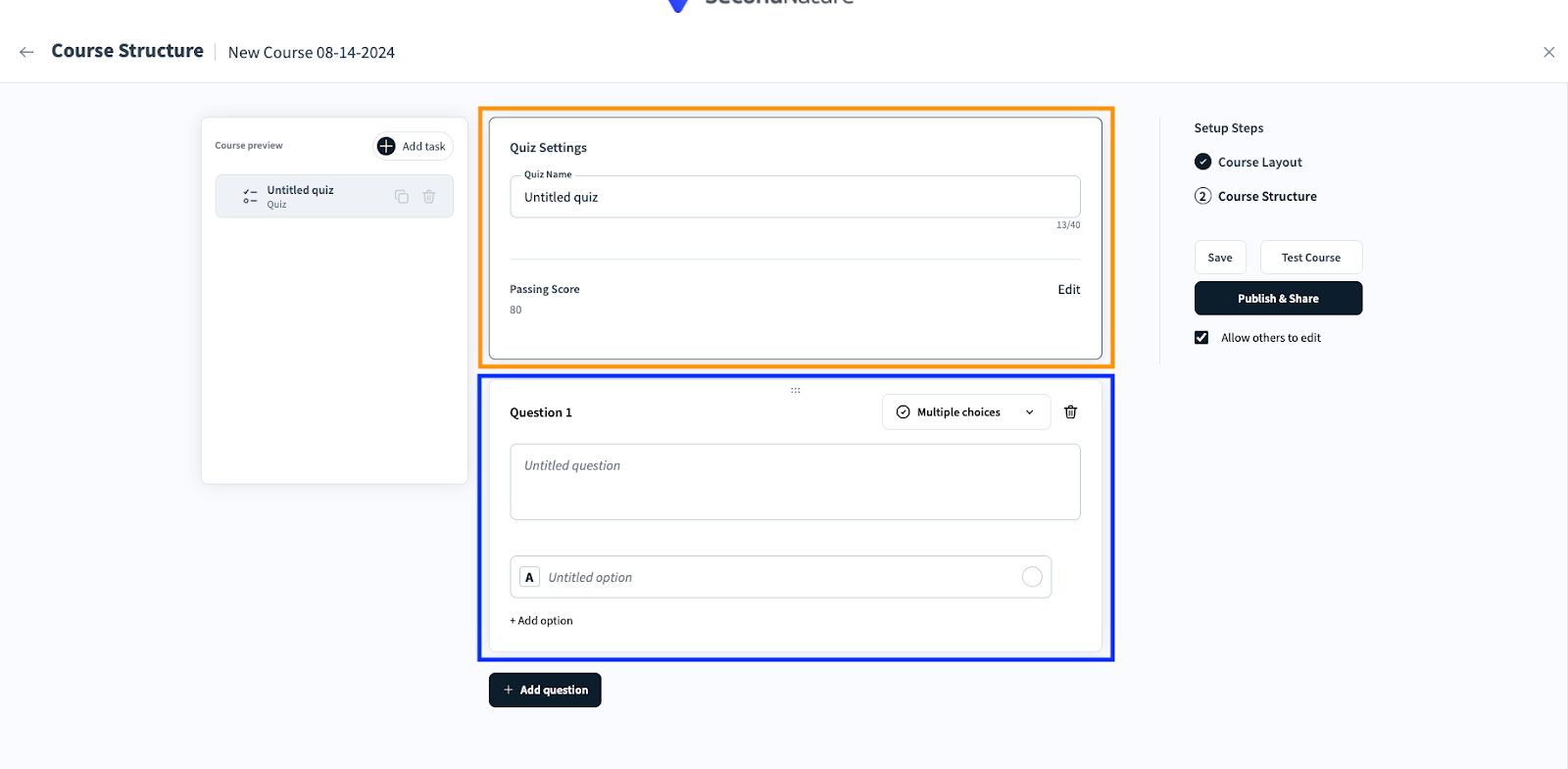Go to Course Layout setup step
This screenshot has height=769, width=1568.
point(1259,163)
